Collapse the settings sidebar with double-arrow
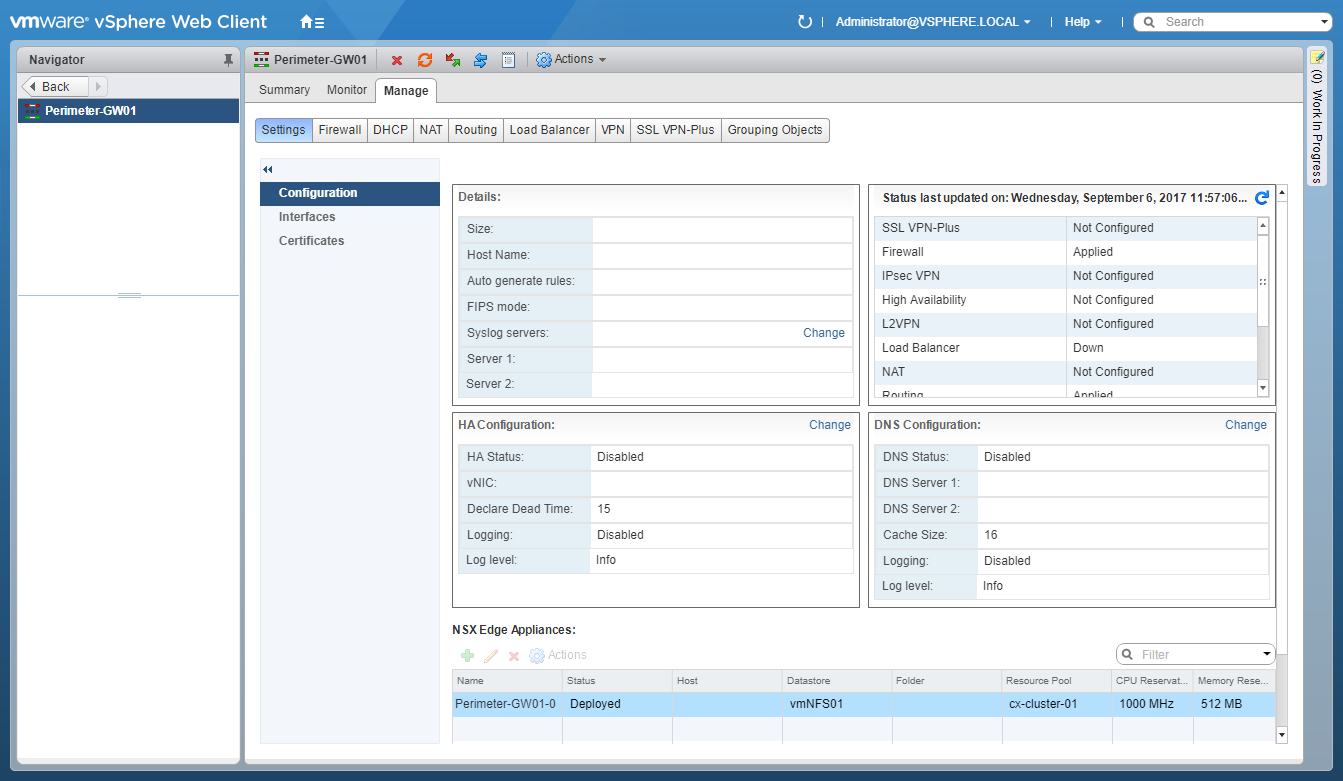The width and height of the screenshot is (1343, 781). click(x=268, y=170)
